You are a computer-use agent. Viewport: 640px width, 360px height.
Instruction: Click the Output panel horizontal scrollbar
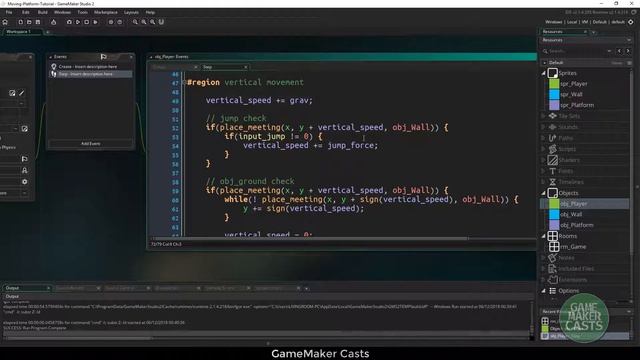coord(78,338)
